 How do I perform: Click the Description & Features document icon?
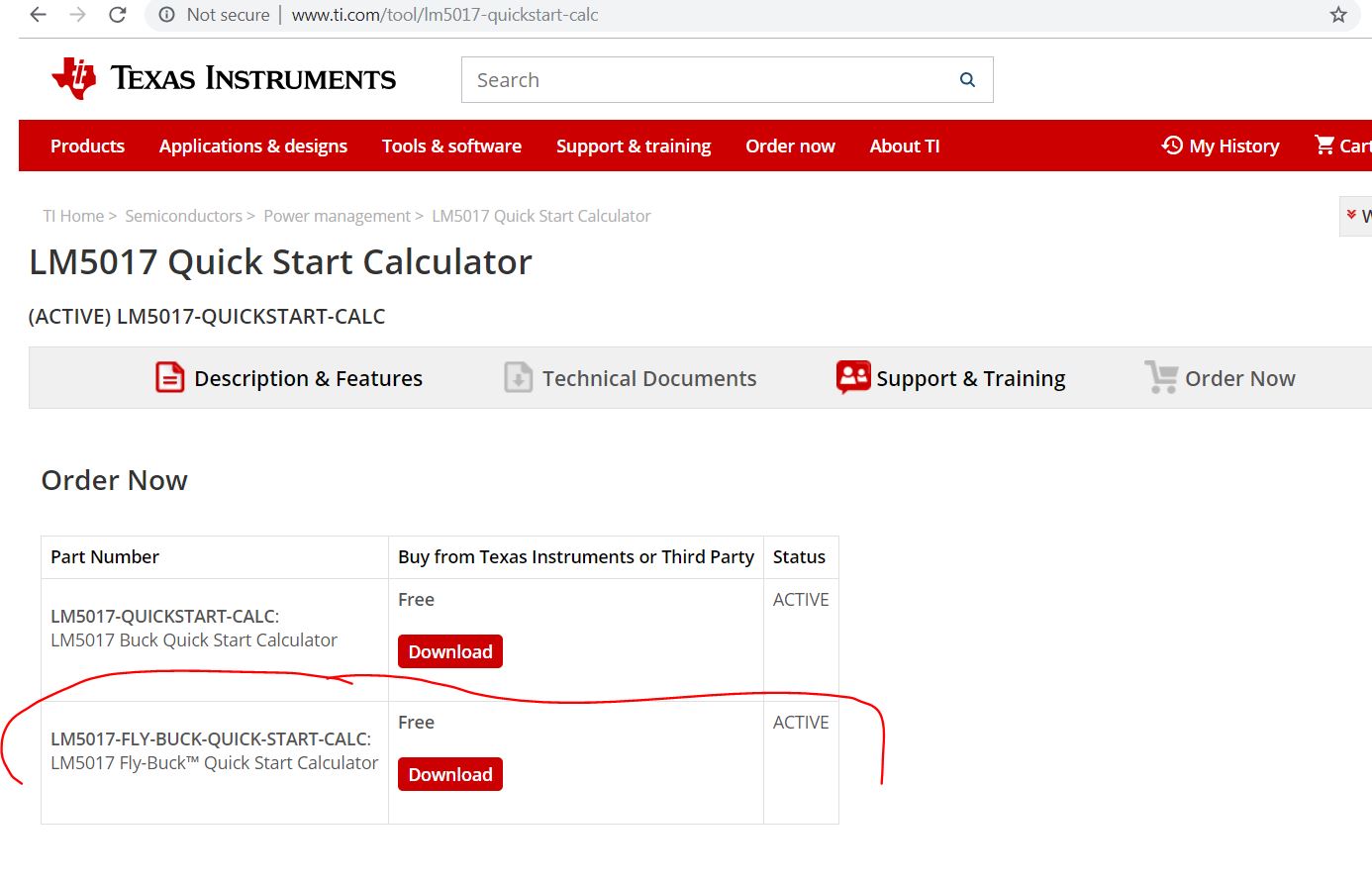click(170, 377)
